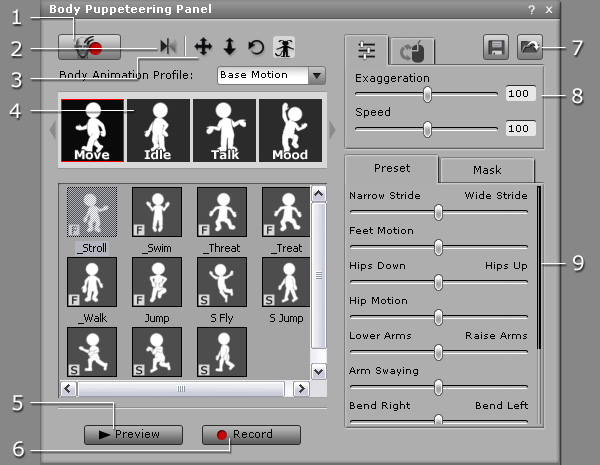This screenshot has height=465, width=600.
Task: Click the Speed value field
Action: point(520,129)
